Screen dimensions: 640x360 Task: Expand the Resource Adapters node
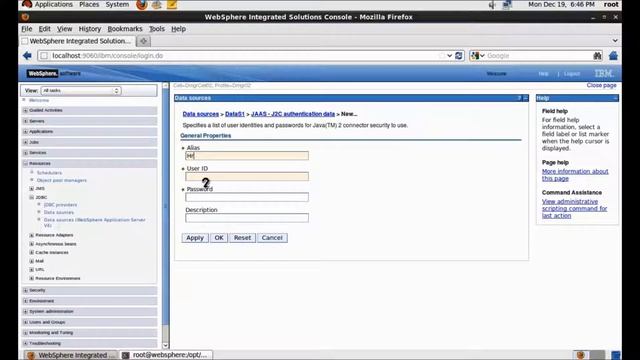pyautogui.click(x=31, y=235)
